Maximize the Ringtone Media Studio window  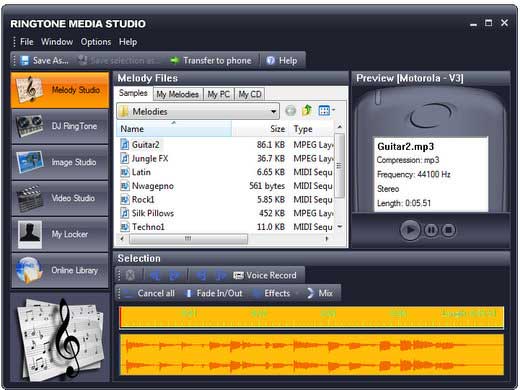coord(489,23)
